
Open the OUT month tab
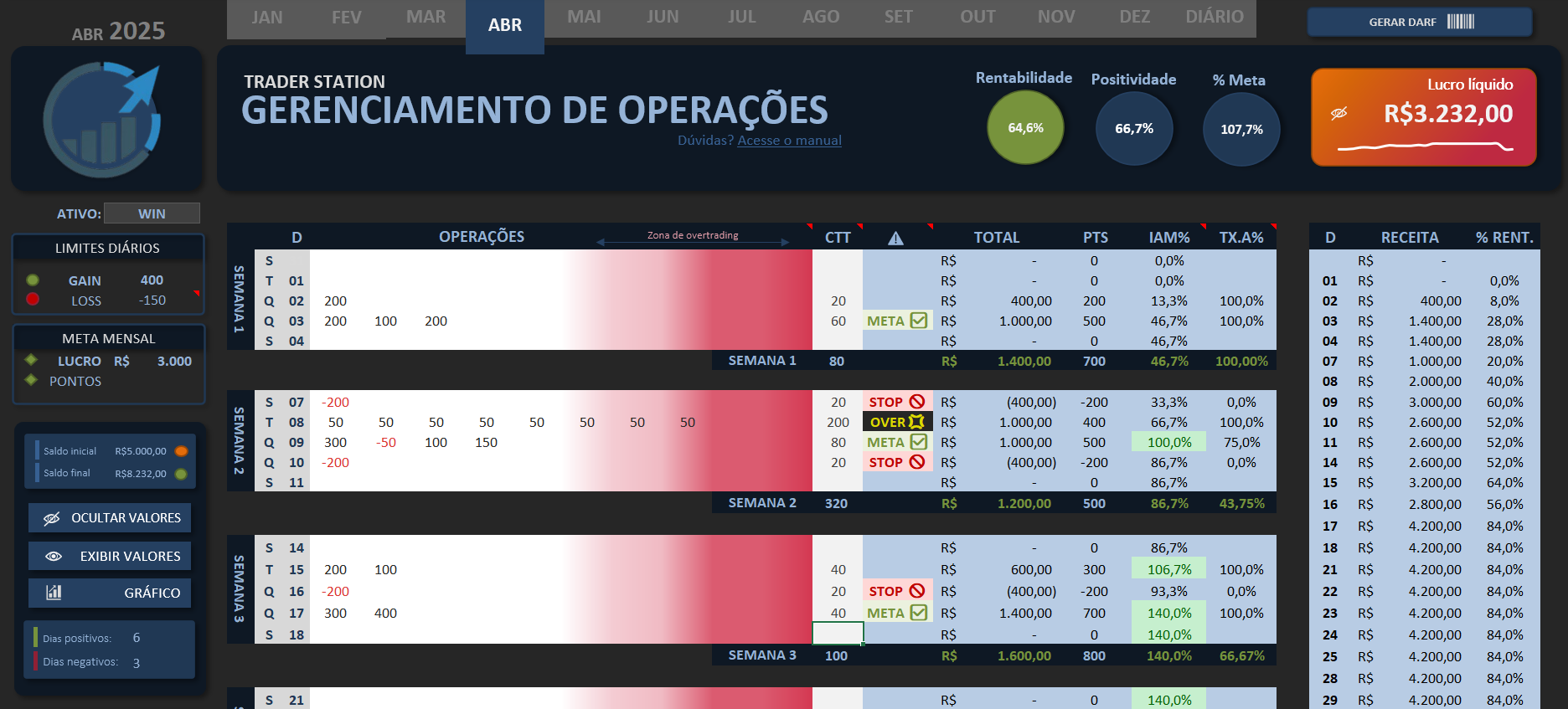click(x=977, y=18)
